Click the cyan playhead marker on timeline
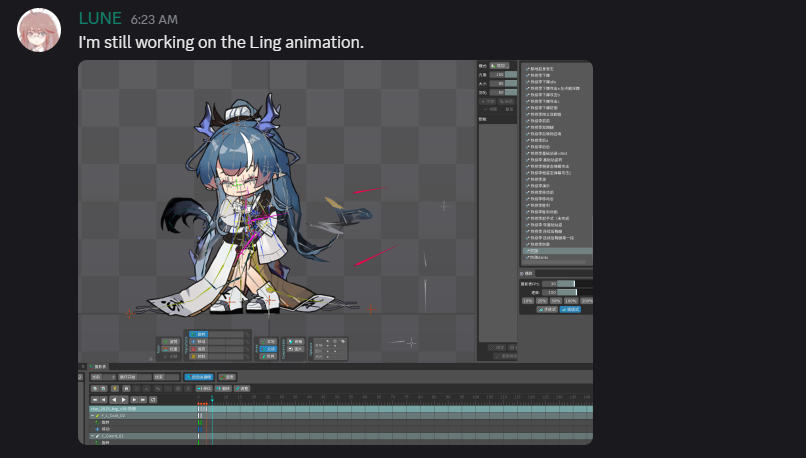This screenshot has height=458, width=806. click(x=212, y=399)
